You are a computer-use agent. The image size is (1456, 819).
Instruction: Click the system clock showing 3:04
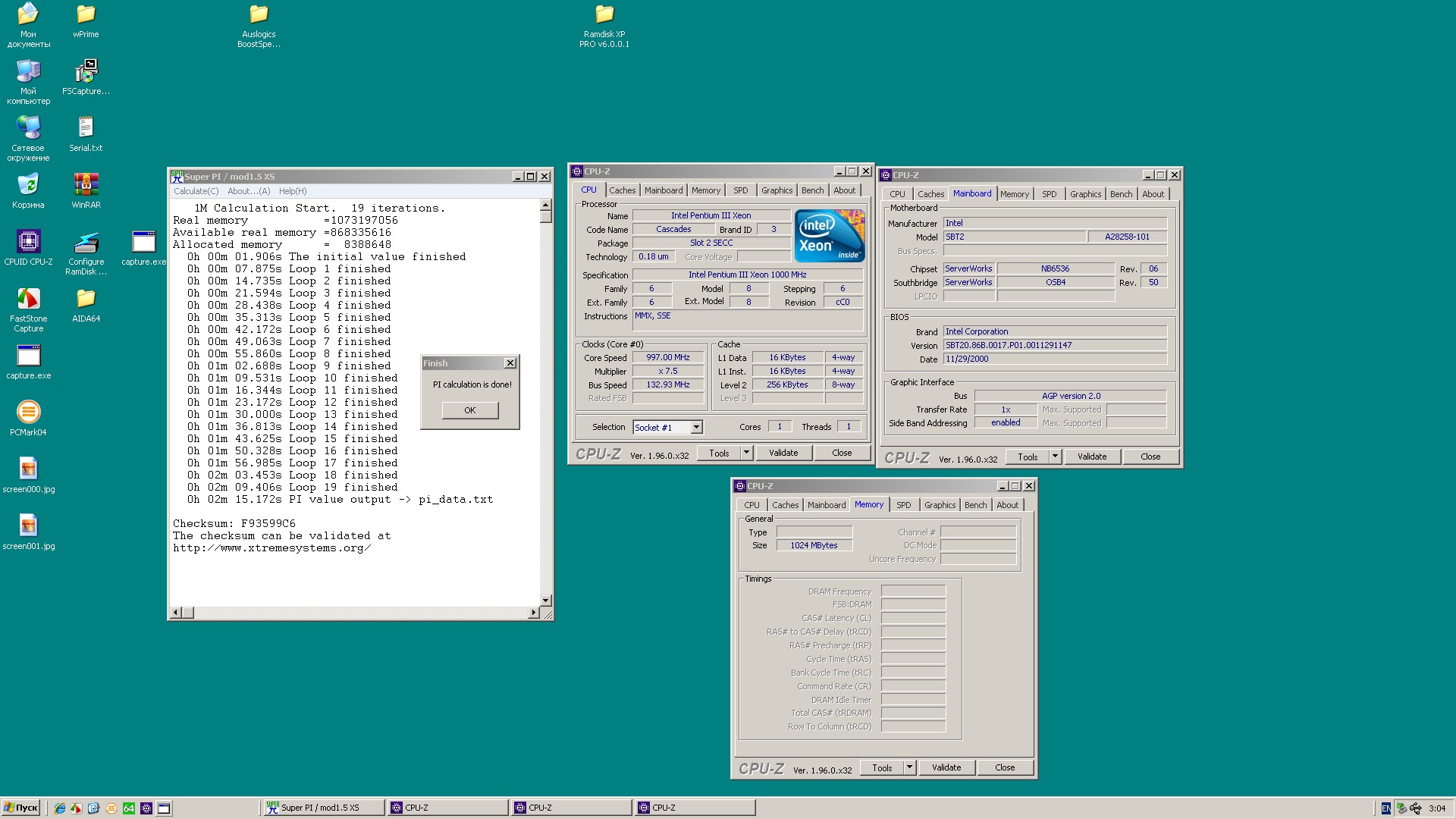click(1437, 808)
